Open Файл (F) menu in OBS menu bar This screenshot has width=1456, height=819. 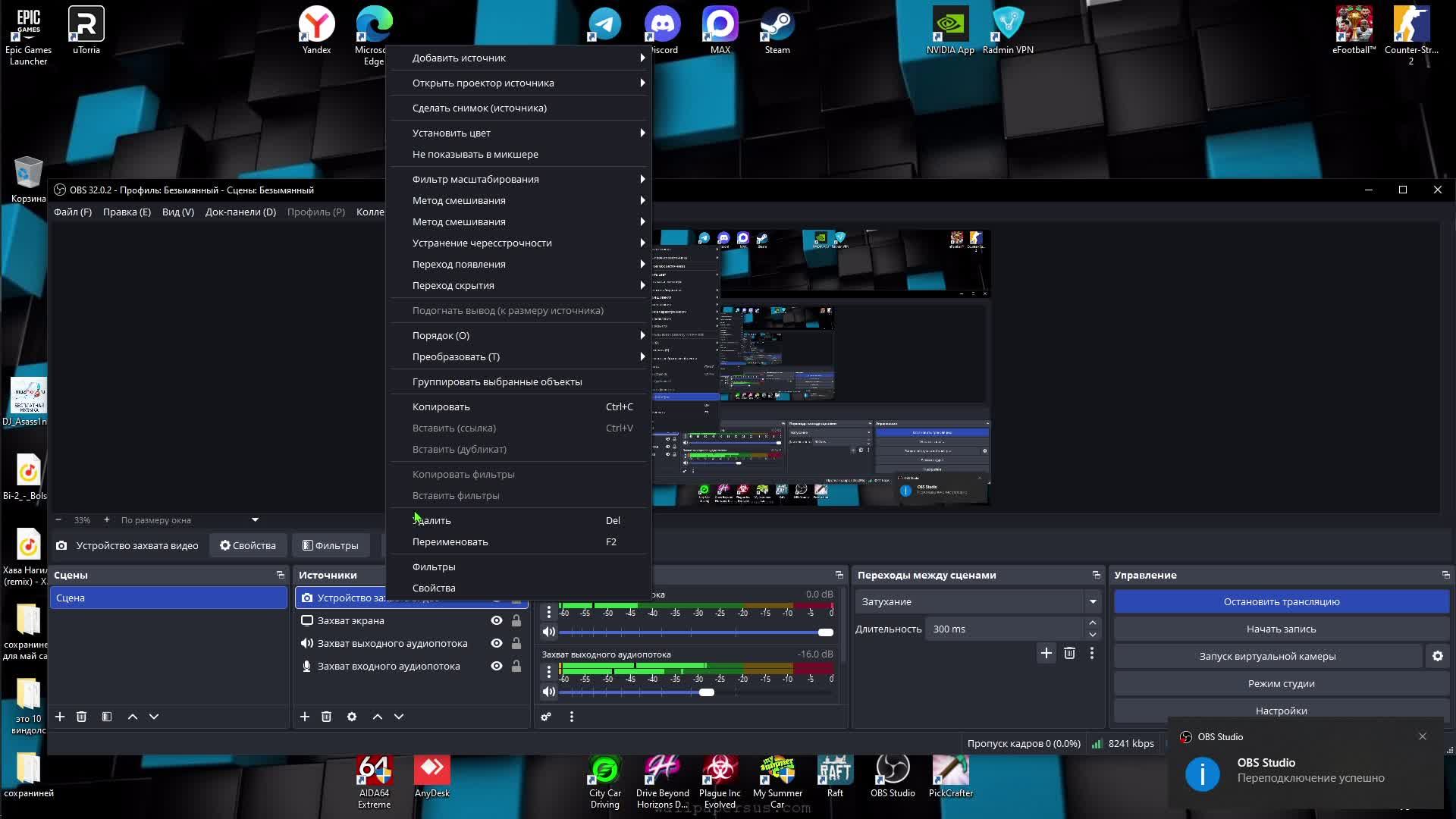(73, 212)
